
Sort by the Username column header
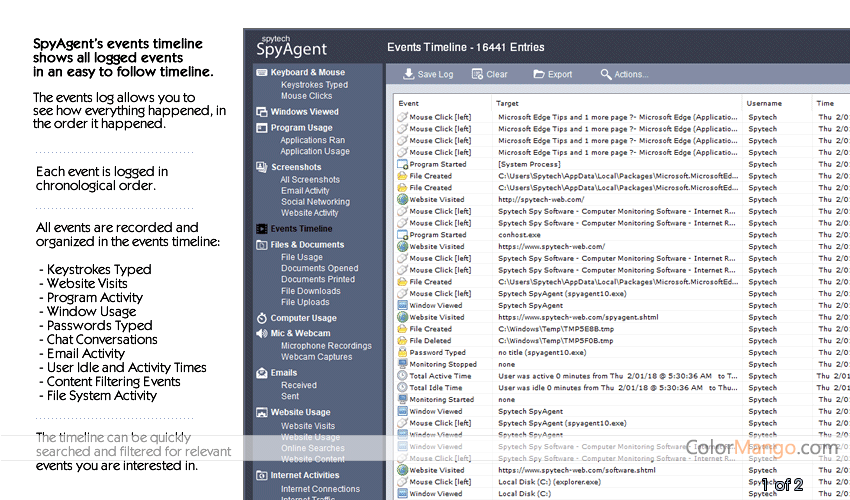pyautogui.click(x=765, y=103)
